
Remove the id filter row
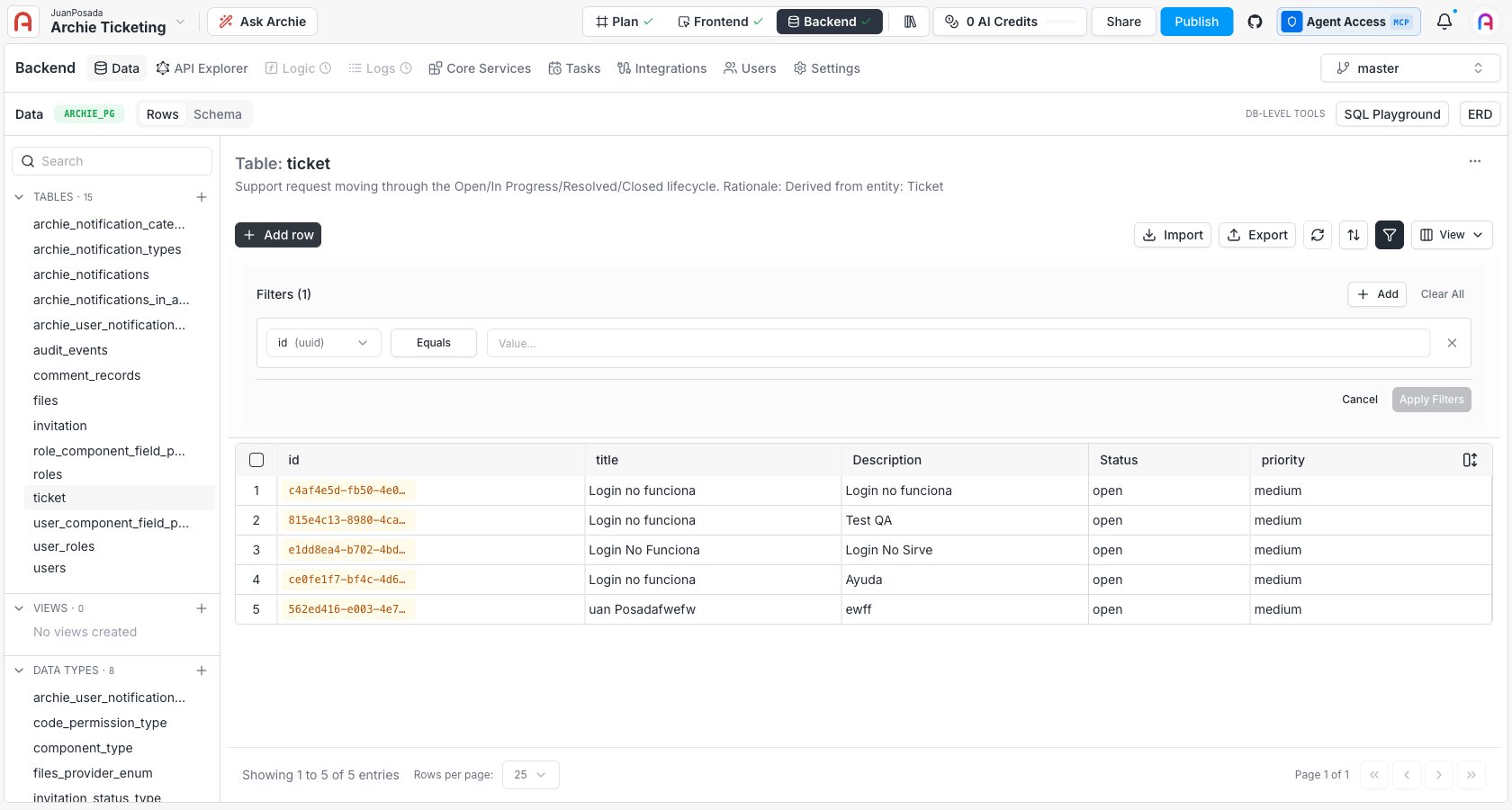pos(1452,343)
